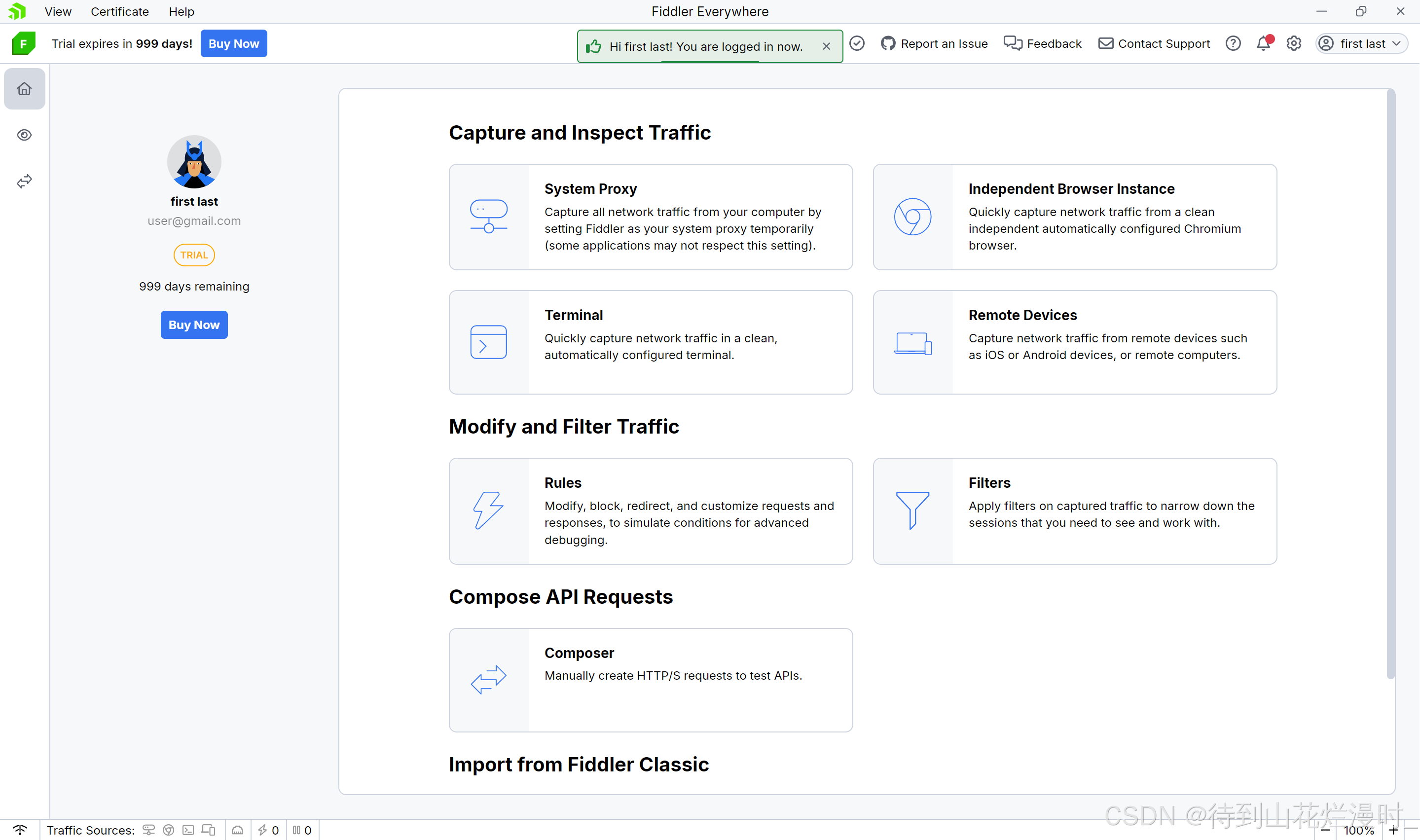
Task: Open the Home sidebar icon
Action: 24,89
